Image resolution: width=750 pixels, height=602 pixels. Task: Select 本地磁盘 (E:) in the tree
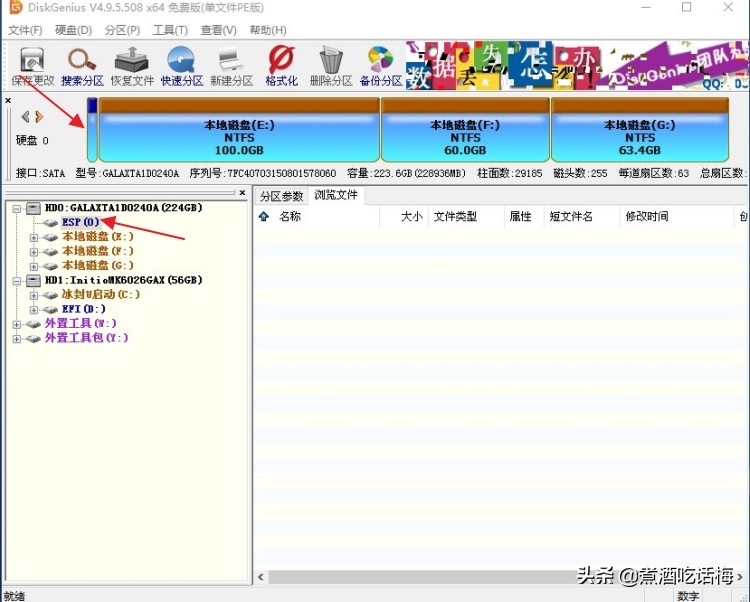(x=98, y=237)
